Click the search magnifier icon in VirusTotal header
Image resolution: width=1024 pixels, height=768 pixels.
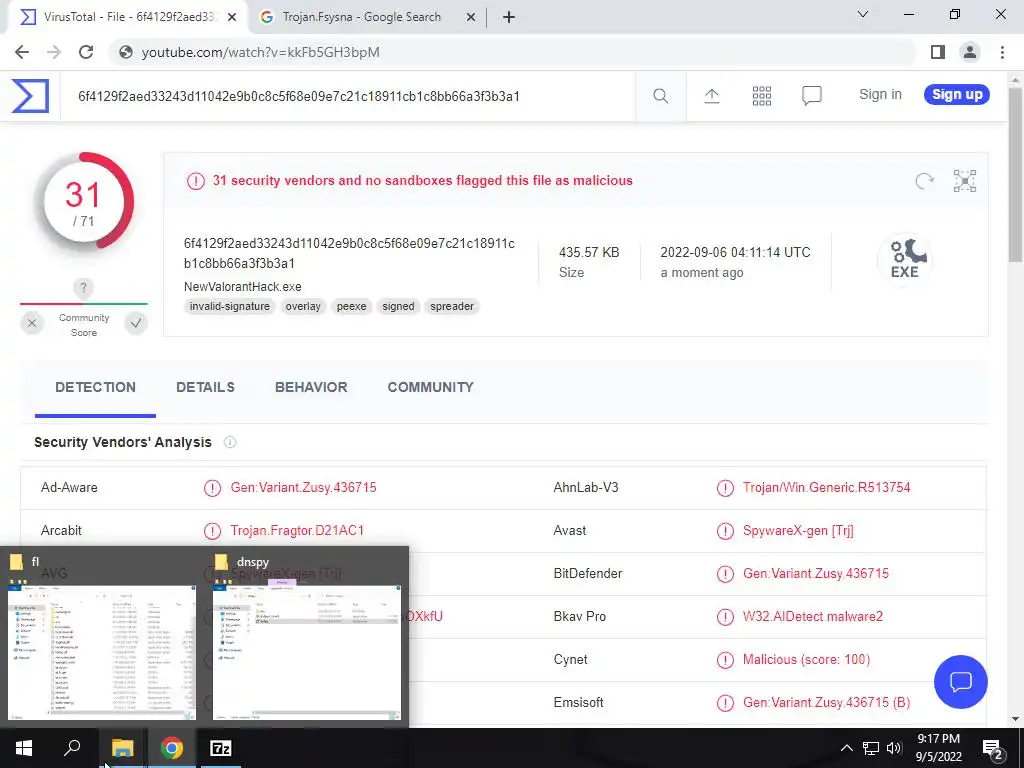point(661,96)
